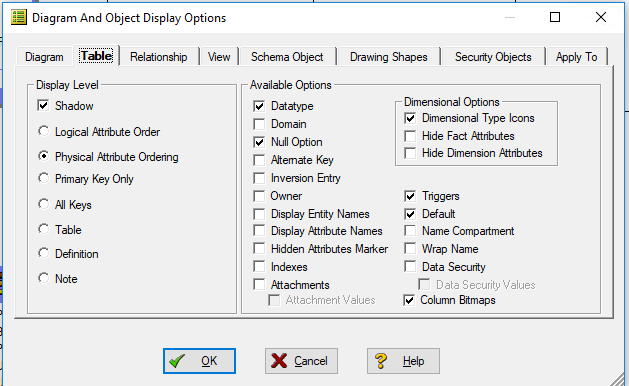This screenshot has height=386, width=629.
Task: Uncheck the Triggers option
Action: [410, 196]
